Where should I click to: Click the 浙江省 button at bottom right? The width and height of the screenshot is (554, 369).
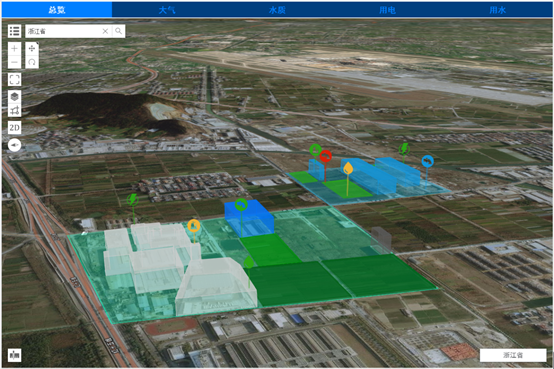[513, 355]
